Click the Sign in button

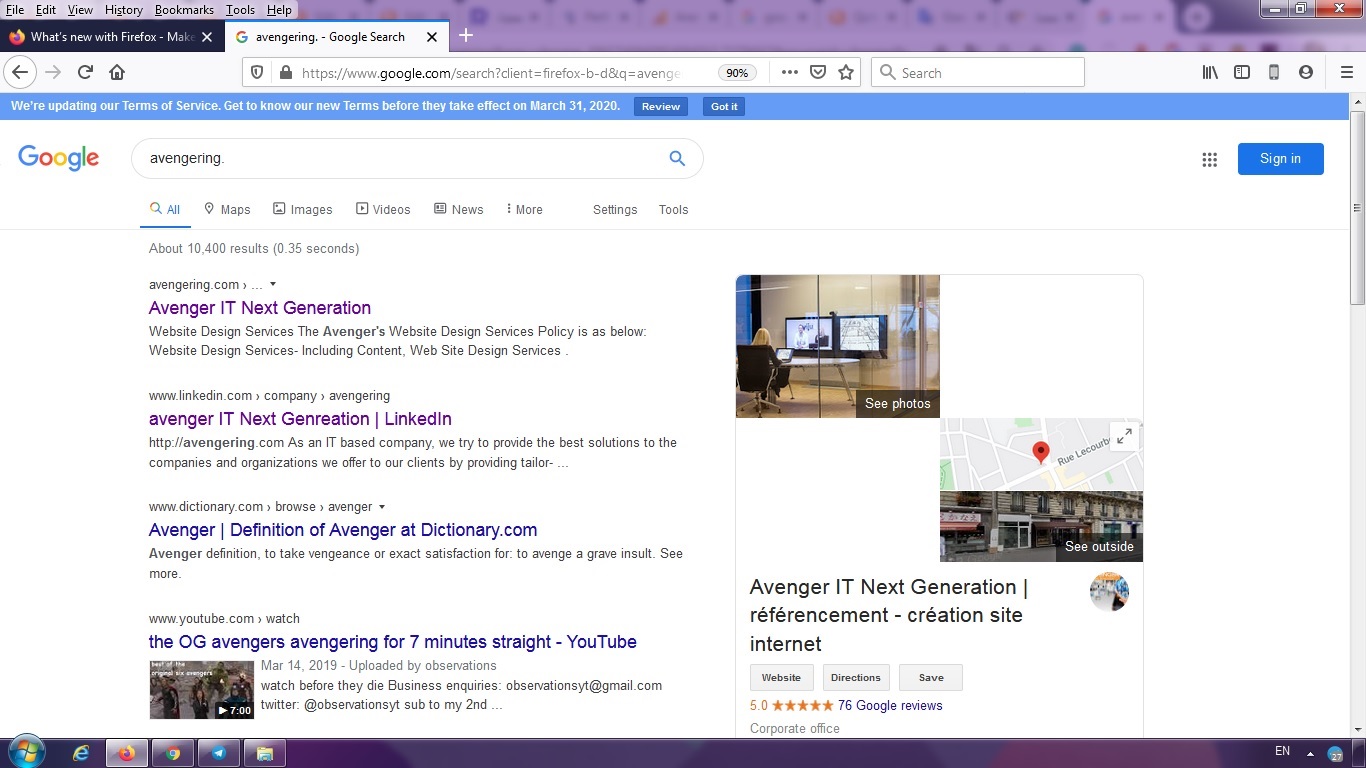click(x=1280, y=159)
